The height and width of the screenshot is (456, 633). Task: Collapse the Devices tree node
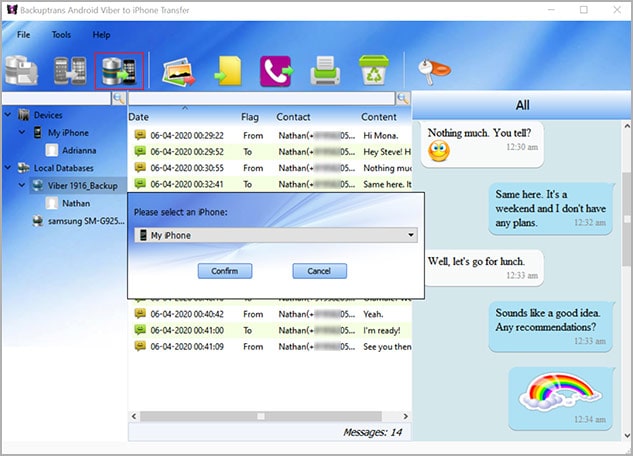pyautogui.click(x=8, y=115)
